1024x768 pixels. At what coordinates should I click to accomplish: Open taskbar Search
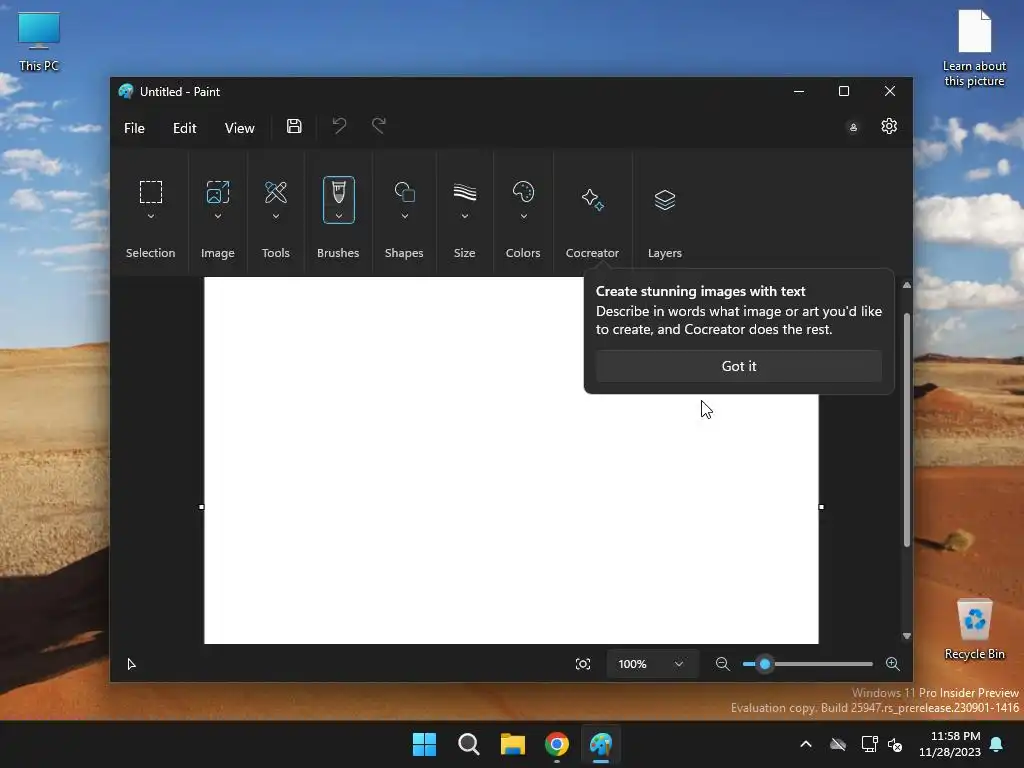click(x=468, y=744)
